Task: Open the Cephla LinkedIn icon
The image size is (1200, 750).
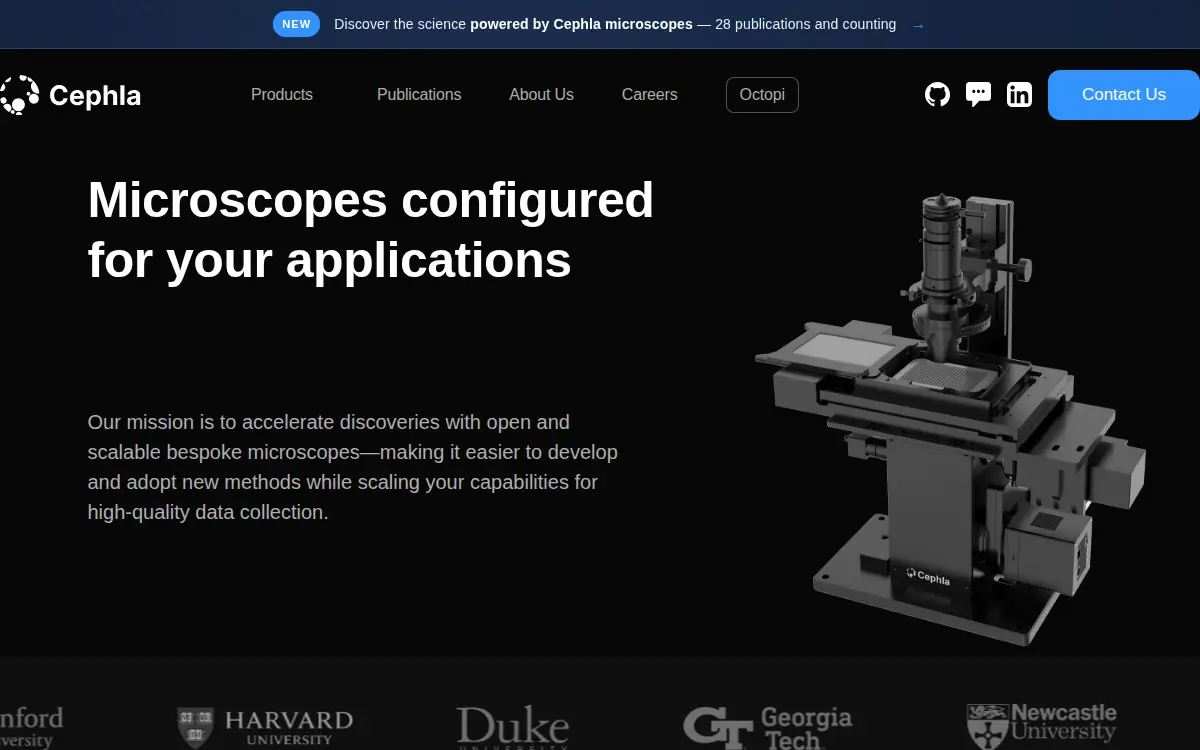Action: coord(1019,95)
